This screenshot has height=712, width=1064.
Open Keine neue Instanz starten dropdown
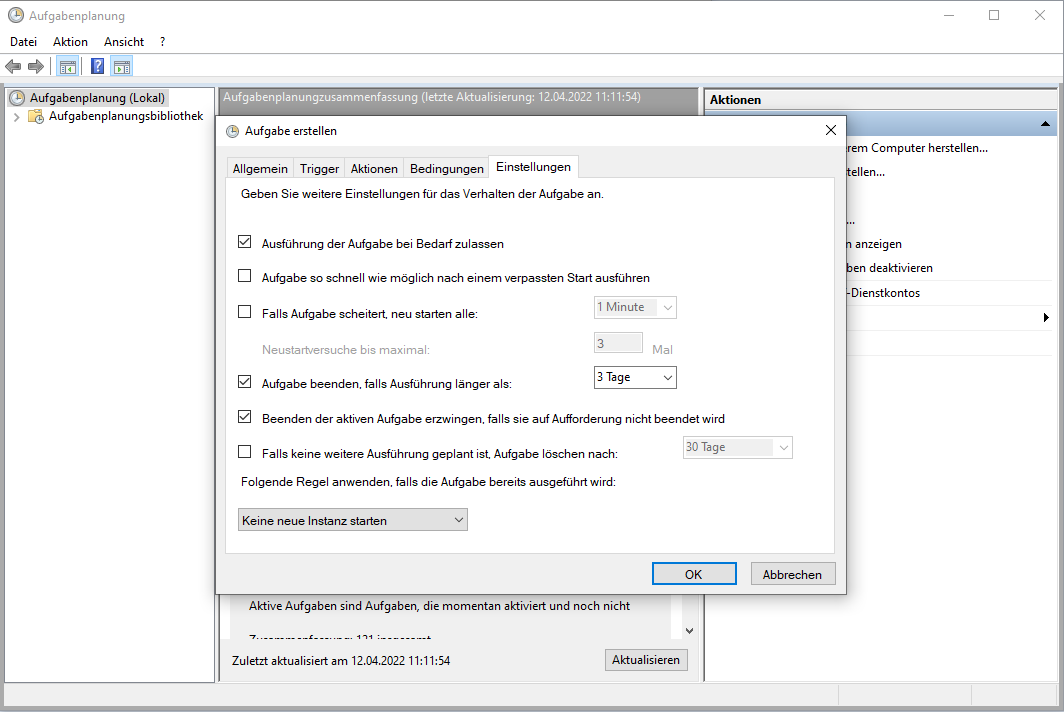tap(353, 520)
